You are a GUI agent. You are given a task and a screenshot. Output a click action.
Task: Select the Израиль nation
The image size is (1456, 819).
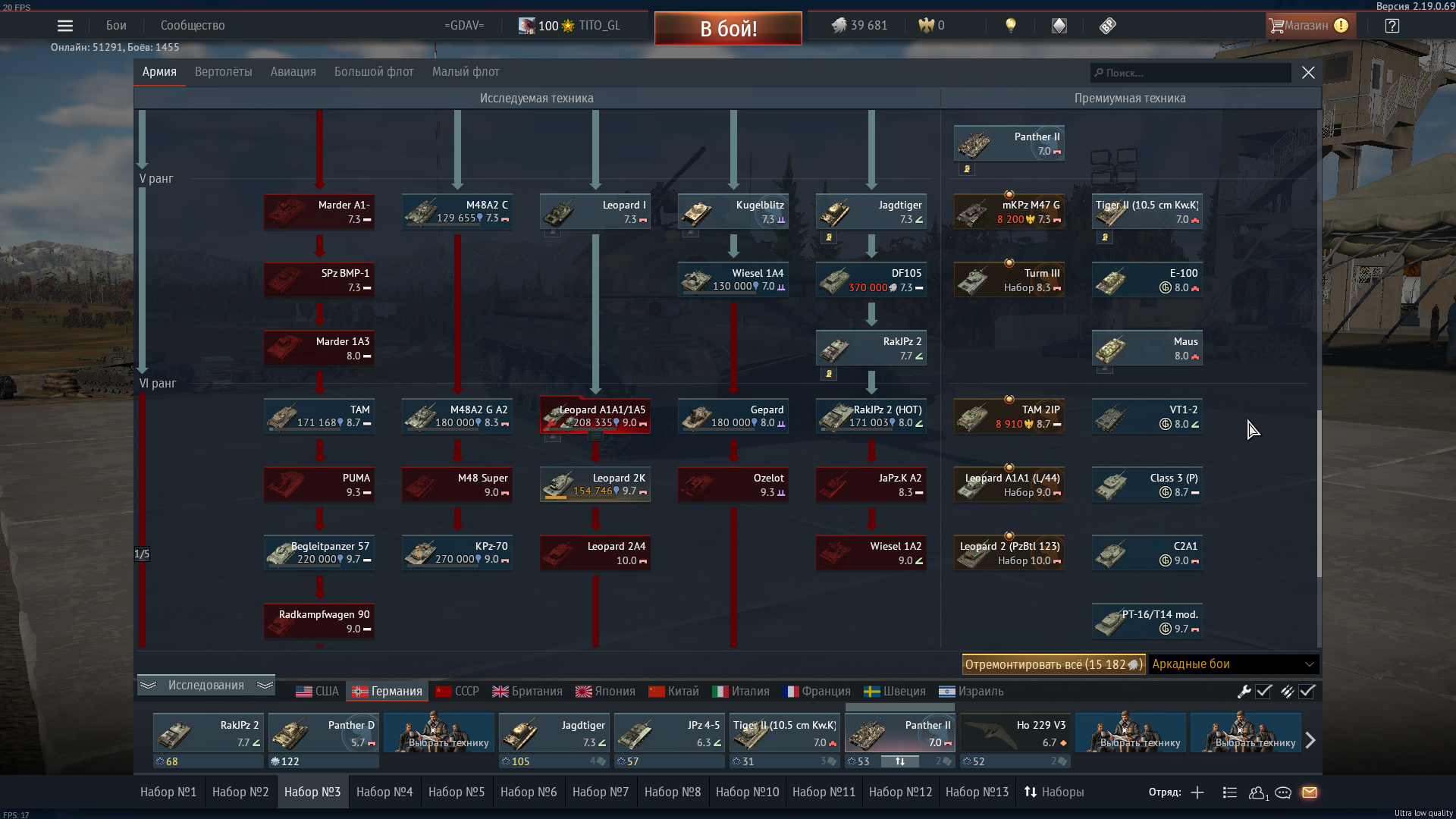click(x=971, y=692)
